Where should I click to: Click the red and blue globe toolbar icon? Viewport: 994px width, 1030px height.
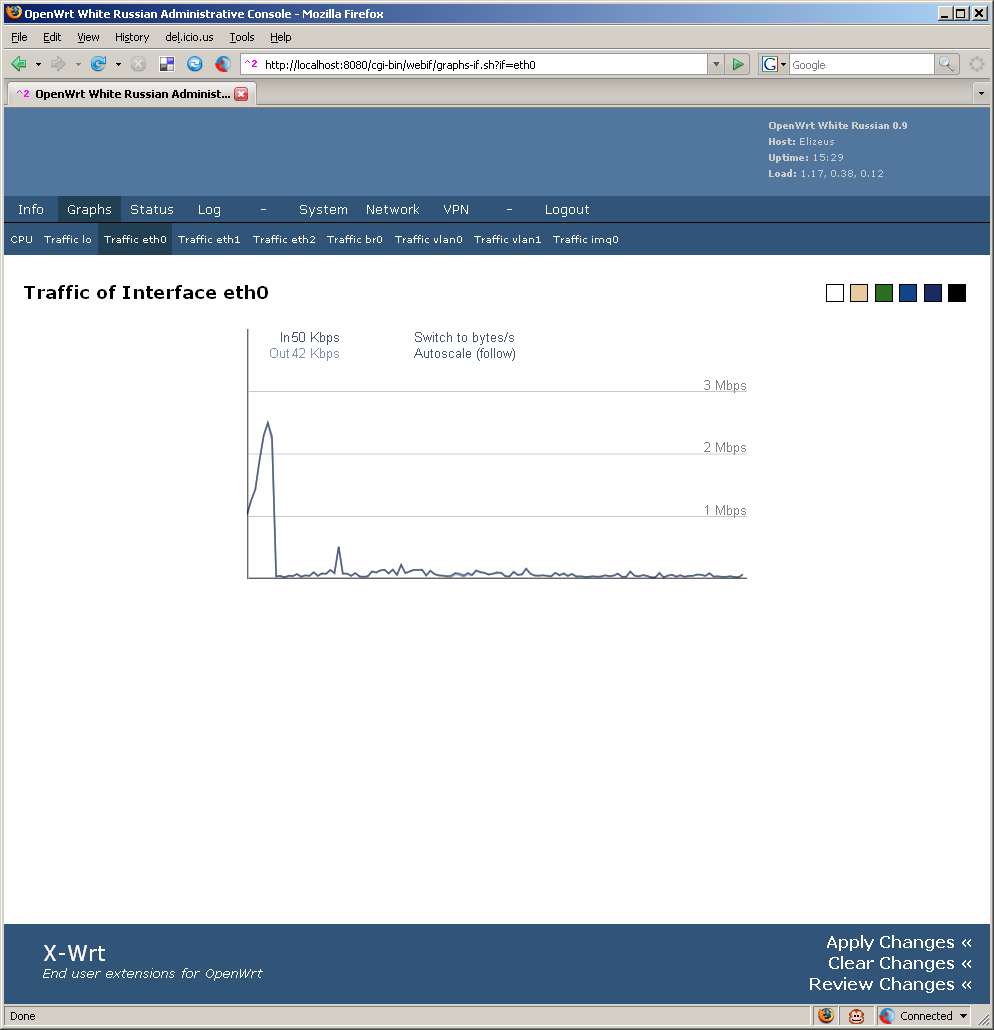tap(223, 64)
